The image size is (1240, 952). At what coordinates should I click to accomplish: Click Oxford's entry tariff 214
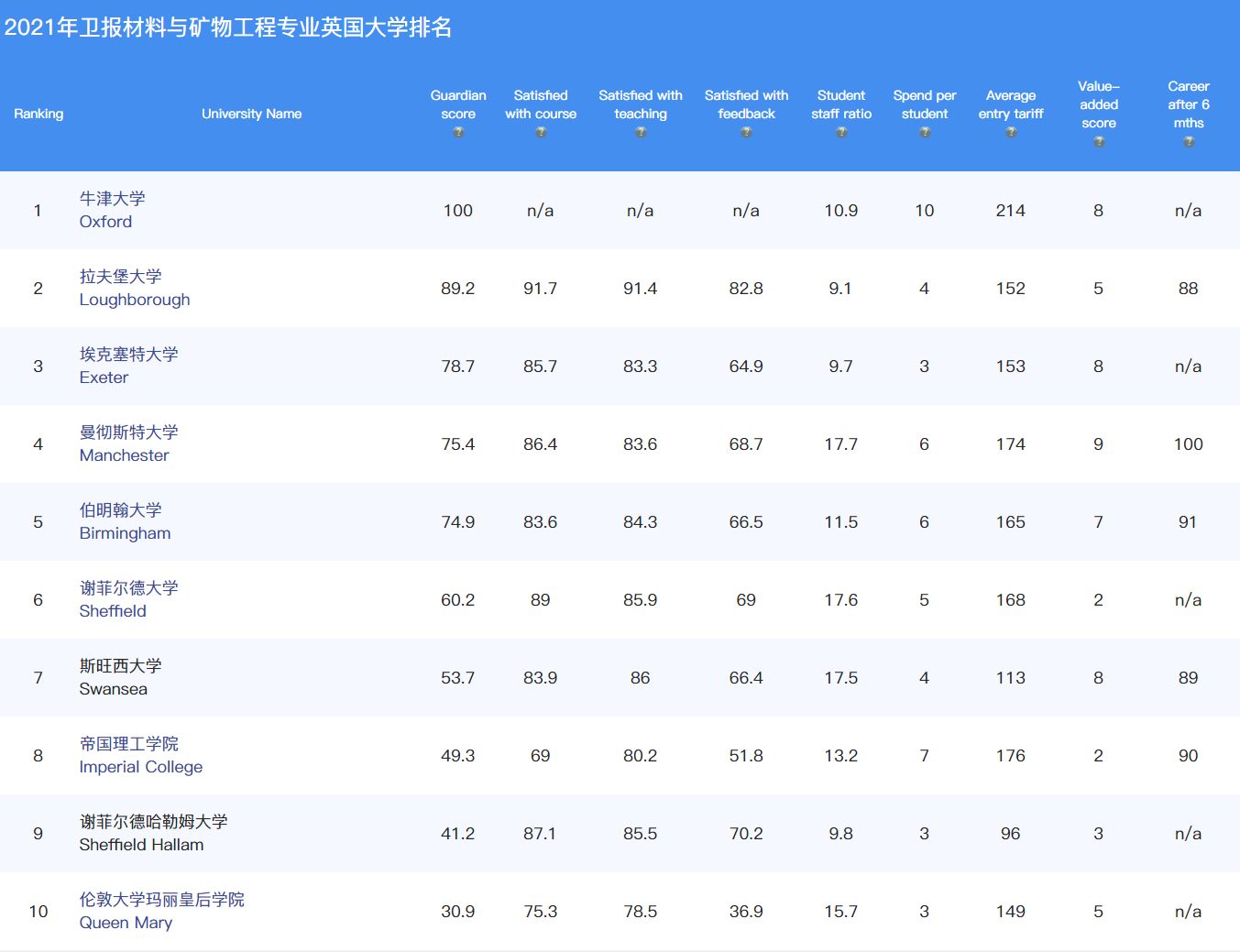pos(1011,211)
